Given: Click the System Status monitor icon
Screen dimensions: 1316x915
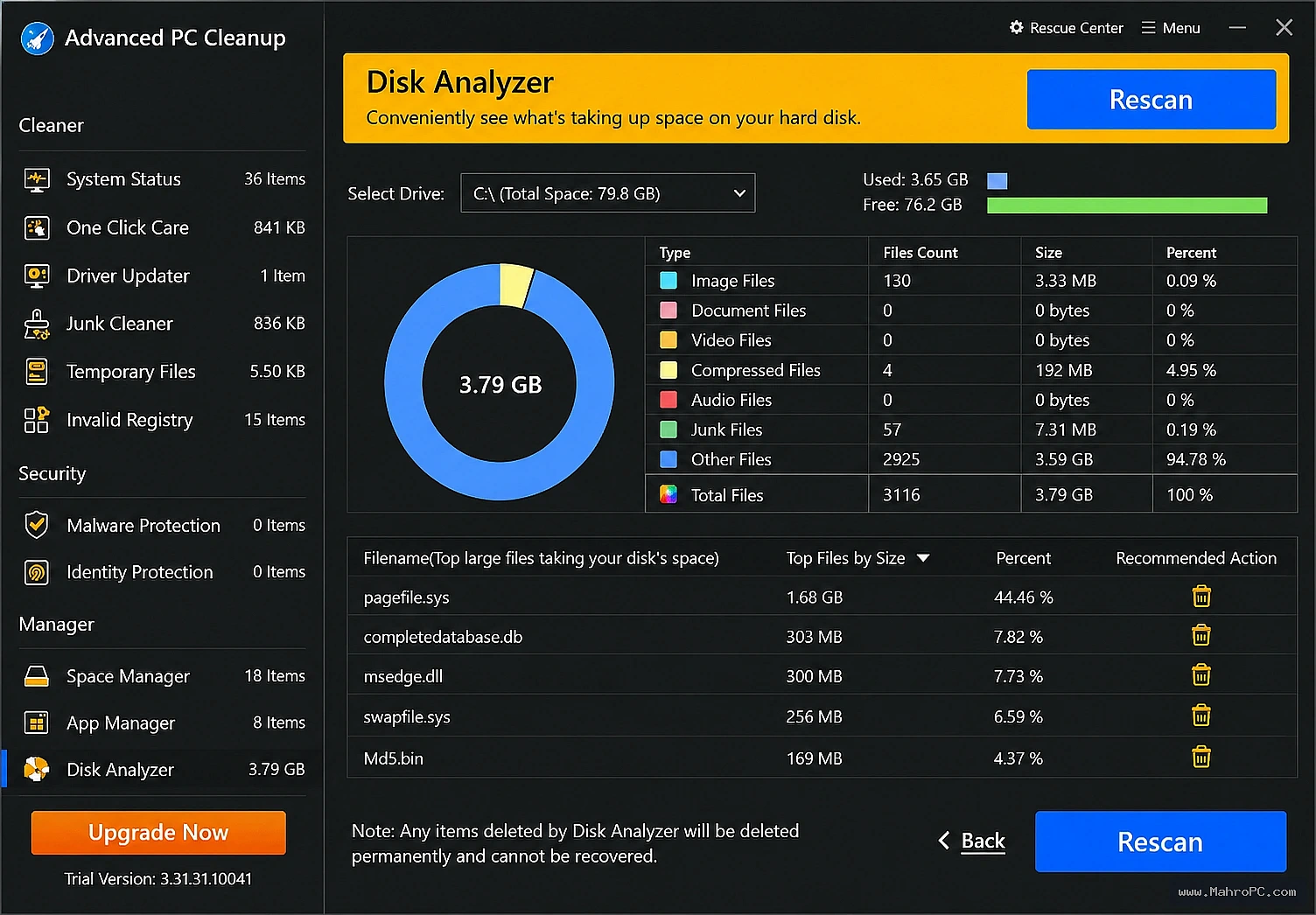Looking at the screenshot, I should click(37, 179).
